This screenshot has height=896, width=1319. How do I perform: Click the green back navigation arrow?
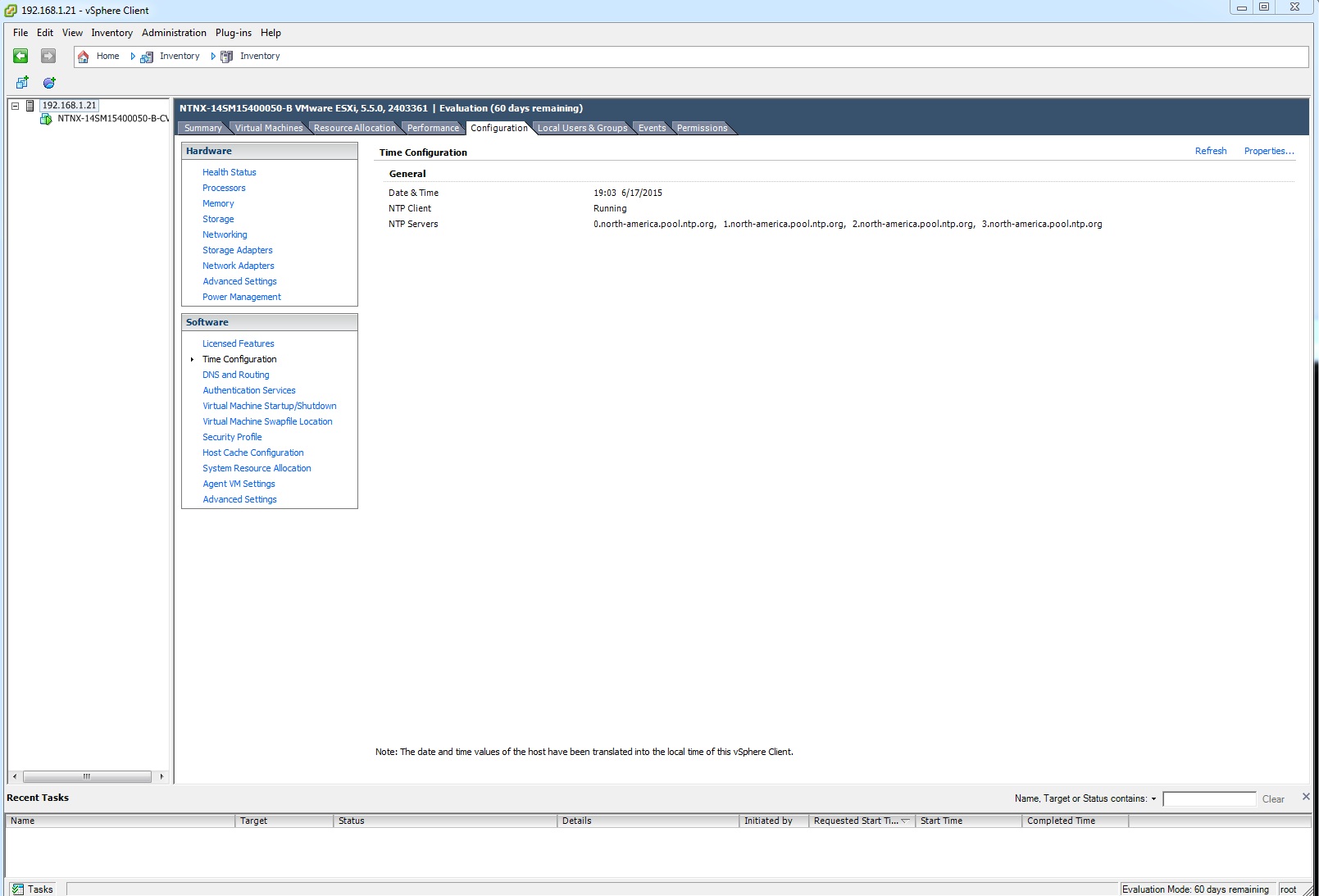pyautogui.click(x=20, y=56)
